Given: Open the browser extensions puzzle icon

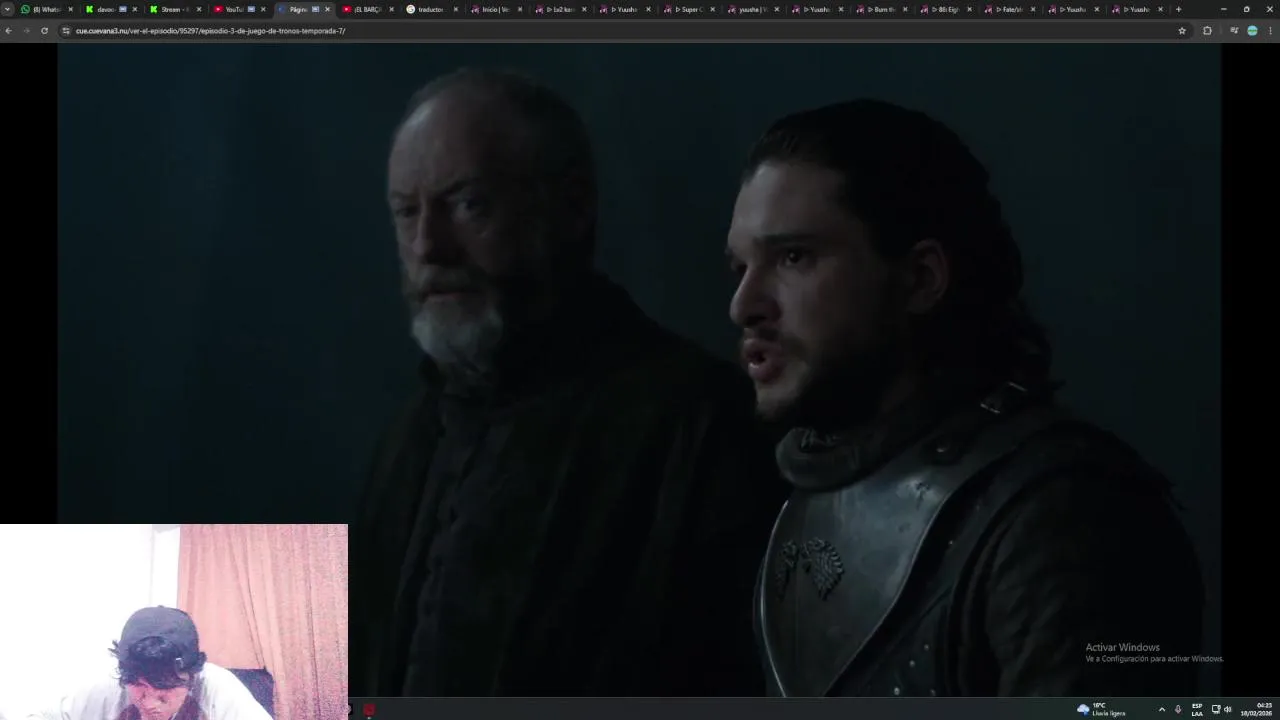Looking at the screenshot, I should coord(1207,31).
